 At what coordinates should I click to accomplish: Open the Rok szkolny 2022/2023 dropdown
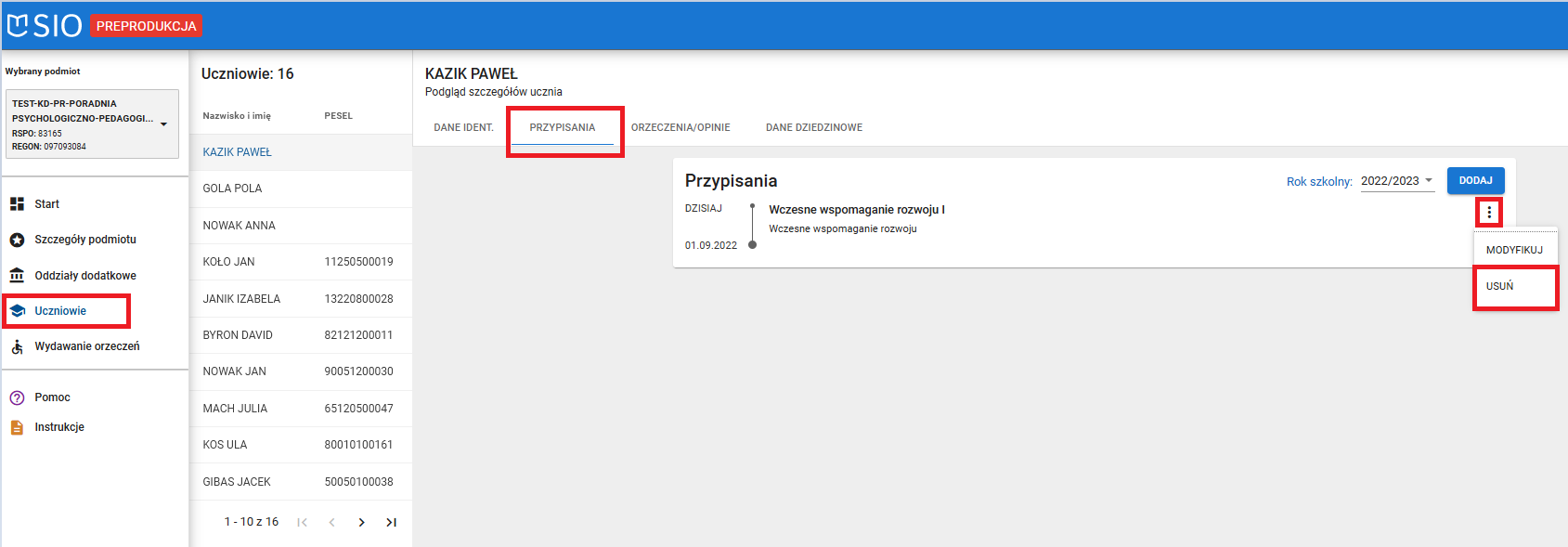pos(1397,181)
